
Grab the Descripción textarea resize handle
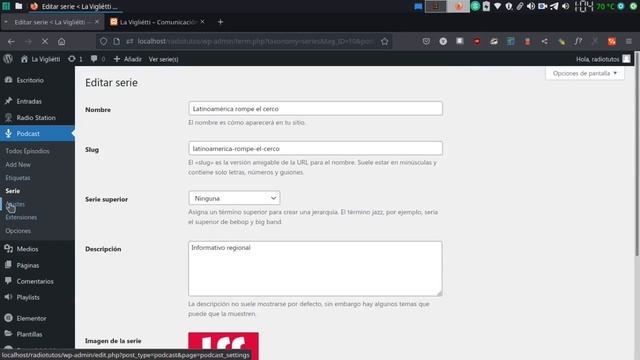pos(439,293)
